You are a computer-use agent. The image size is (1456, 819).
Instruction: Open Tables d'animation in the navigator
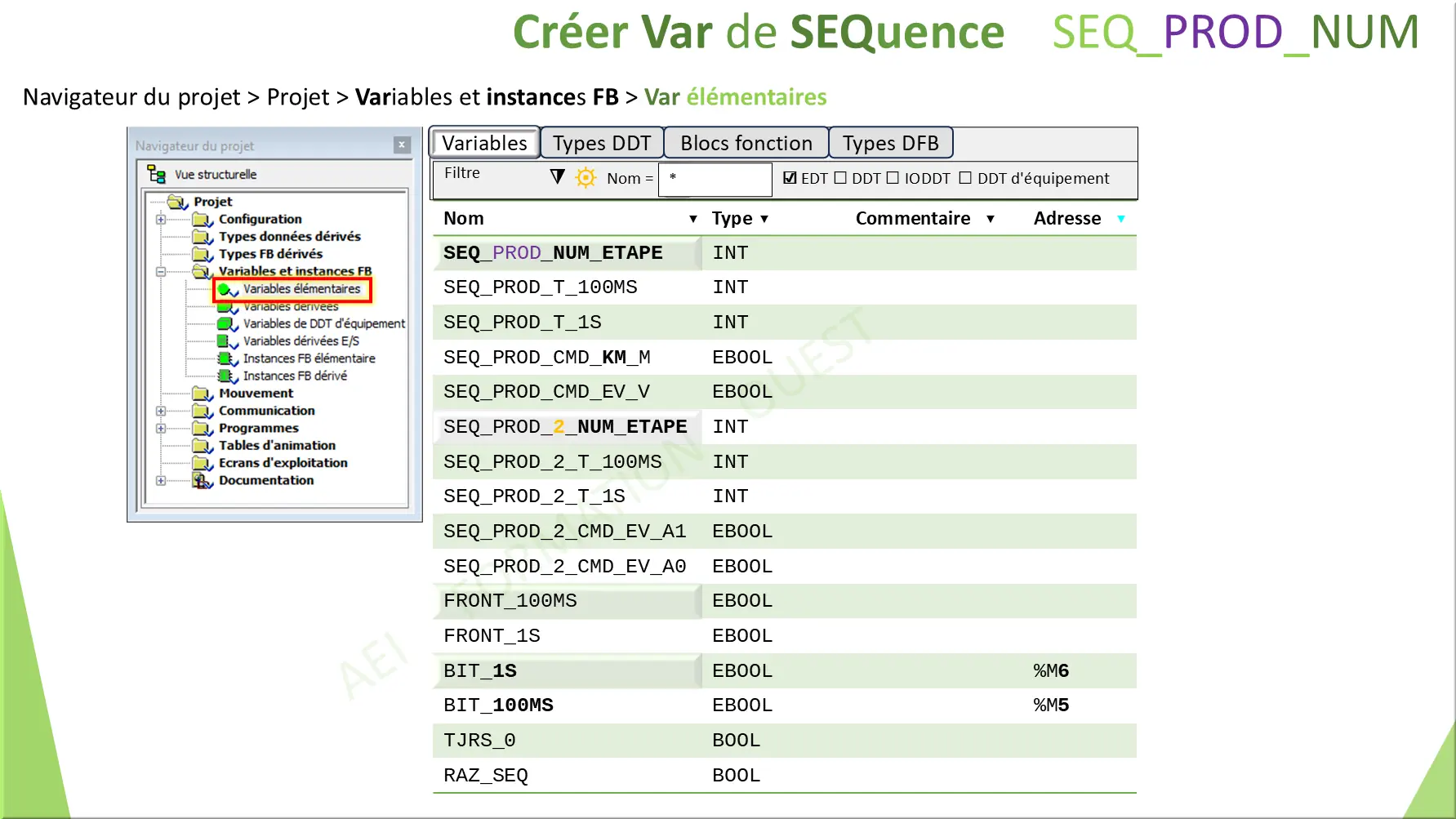pyautogui.click(x=275, y=445)
